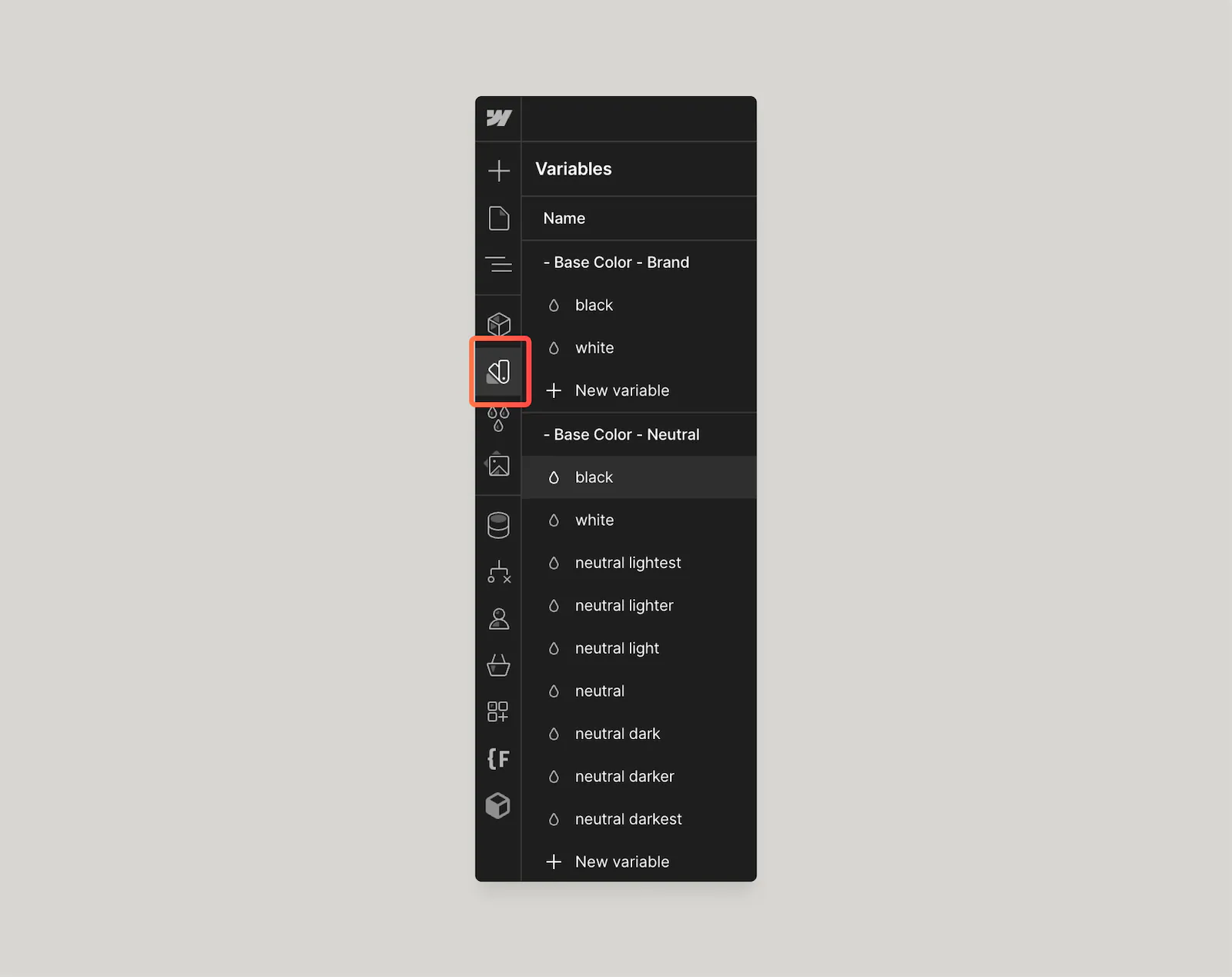Open the CMS Collections panel
Image resolution: width=1232 pixels, height=977 pixels.
498,524
